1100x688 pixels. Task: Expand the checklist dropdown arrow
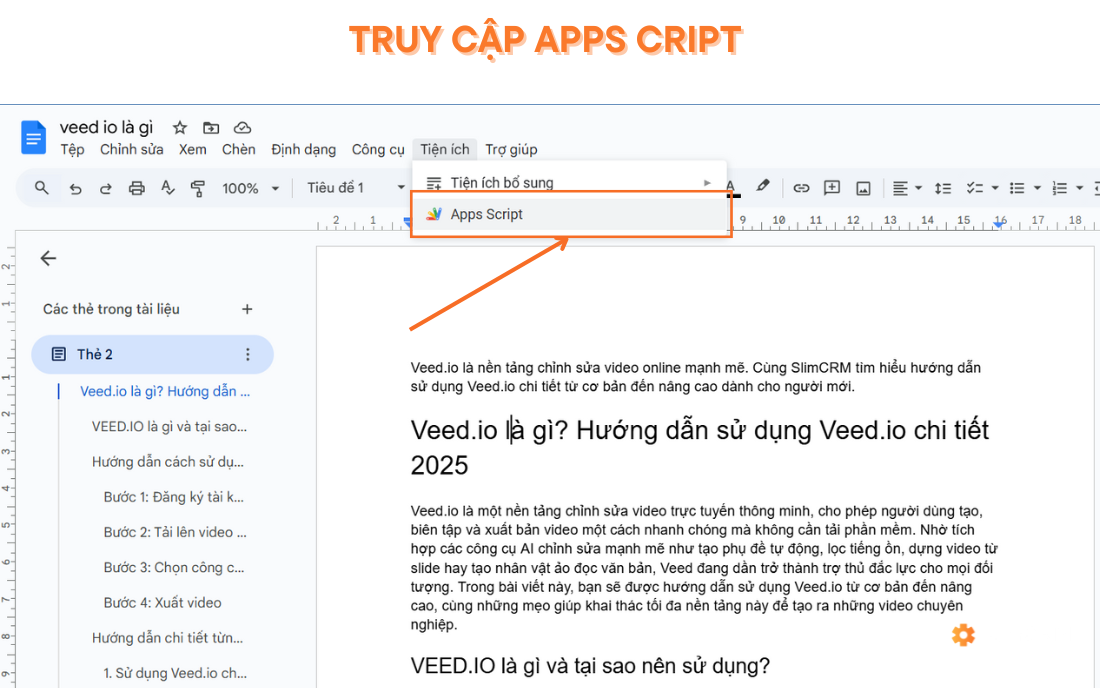coord(995,188)
